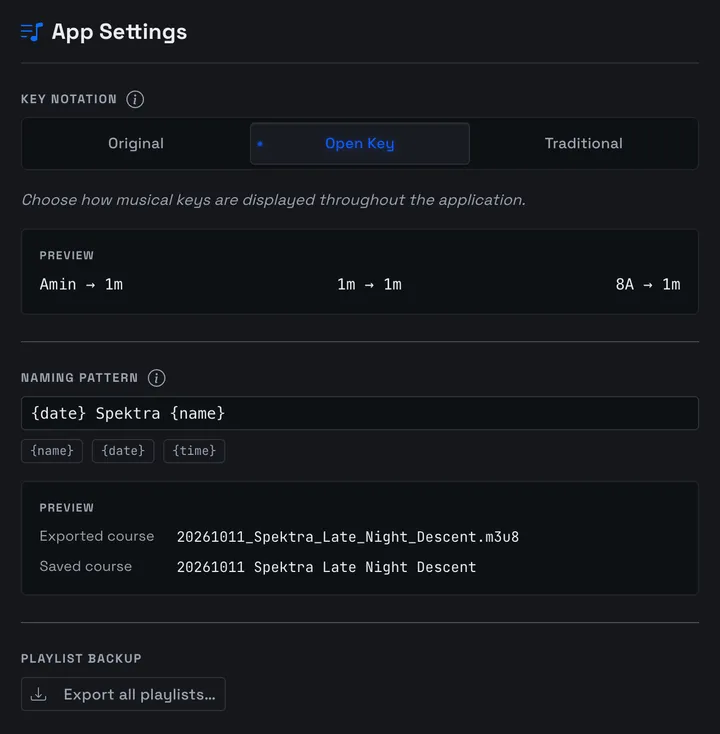
Task: Select the Open Key notation option
Action: click(x=360, y=143)
